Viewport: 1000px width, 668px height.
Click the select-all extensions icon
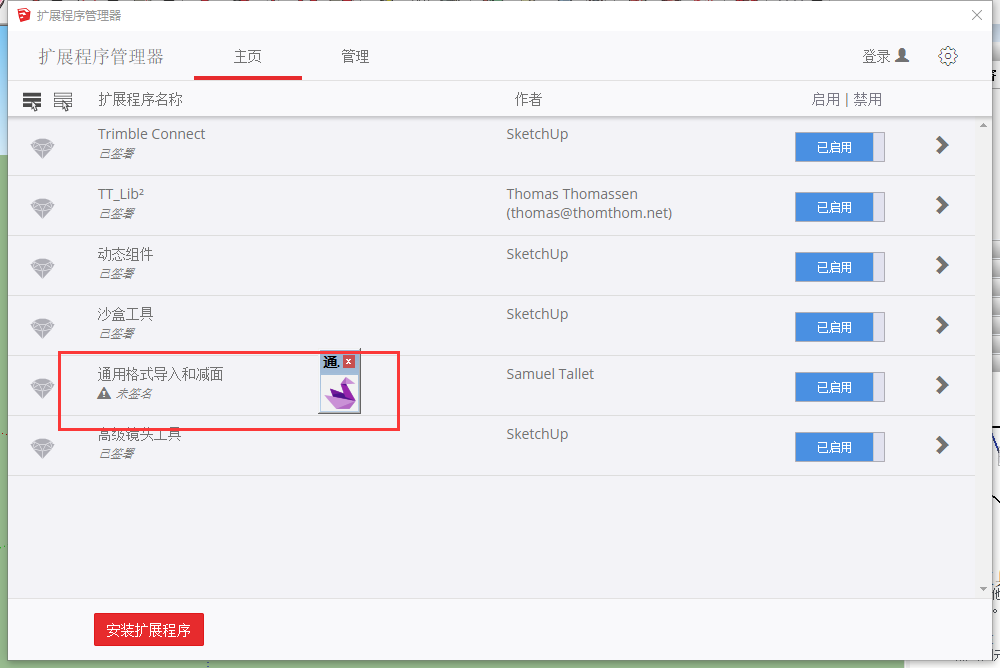(x=32, y=101)
